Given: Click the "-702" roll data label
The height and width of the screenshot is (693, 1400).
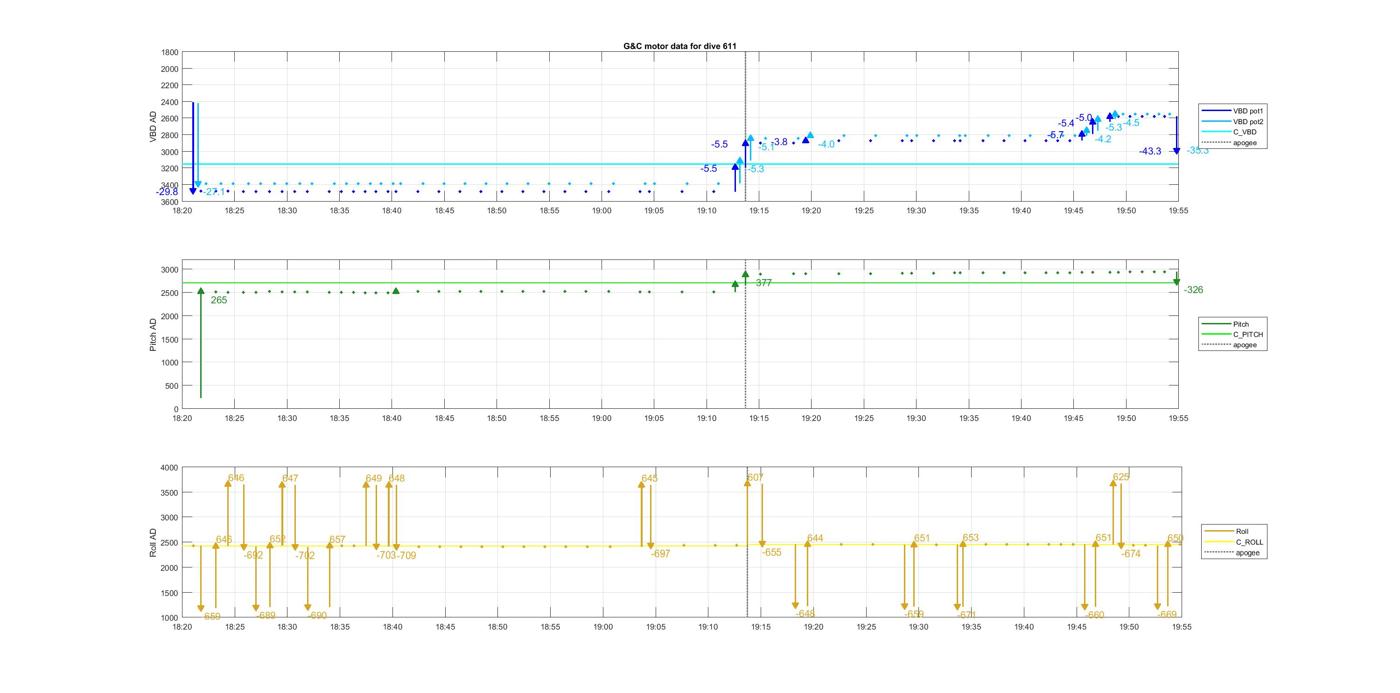Looking at the screenshot, I should point(305,555).
